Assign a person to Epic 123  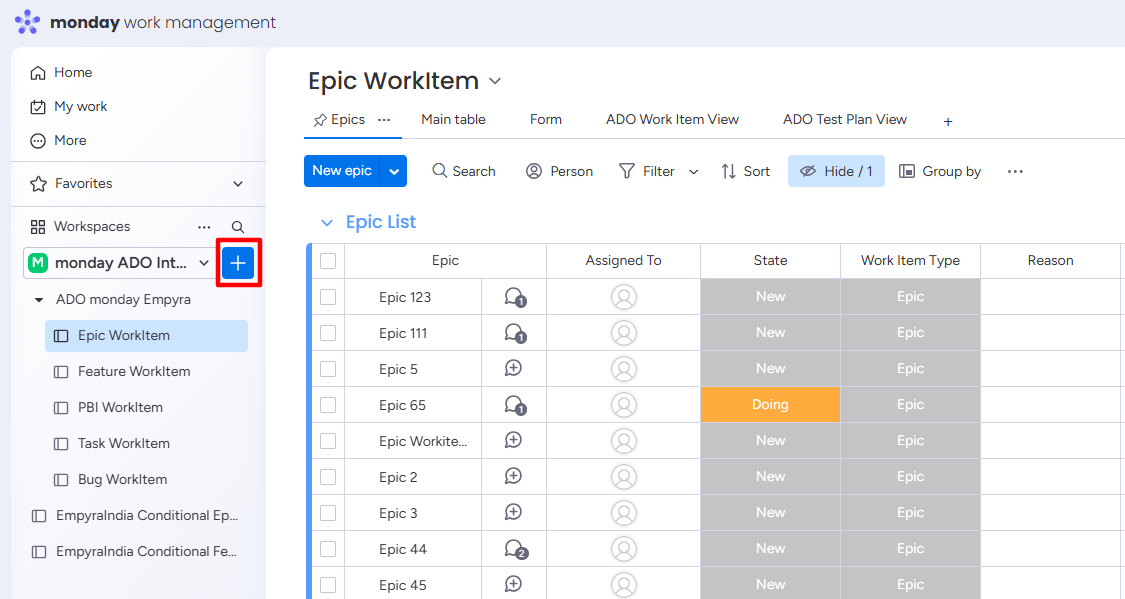623,297
